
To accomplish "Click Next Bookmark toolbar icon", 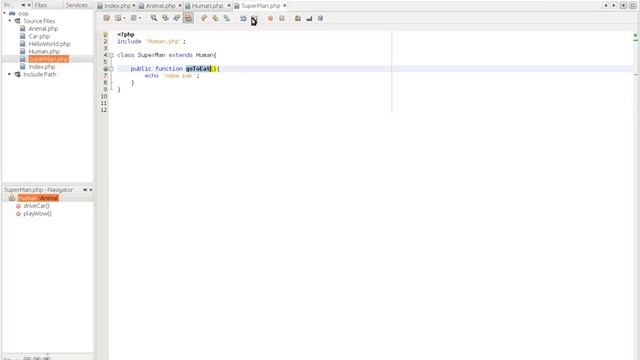I will click(x=216, y=18).
